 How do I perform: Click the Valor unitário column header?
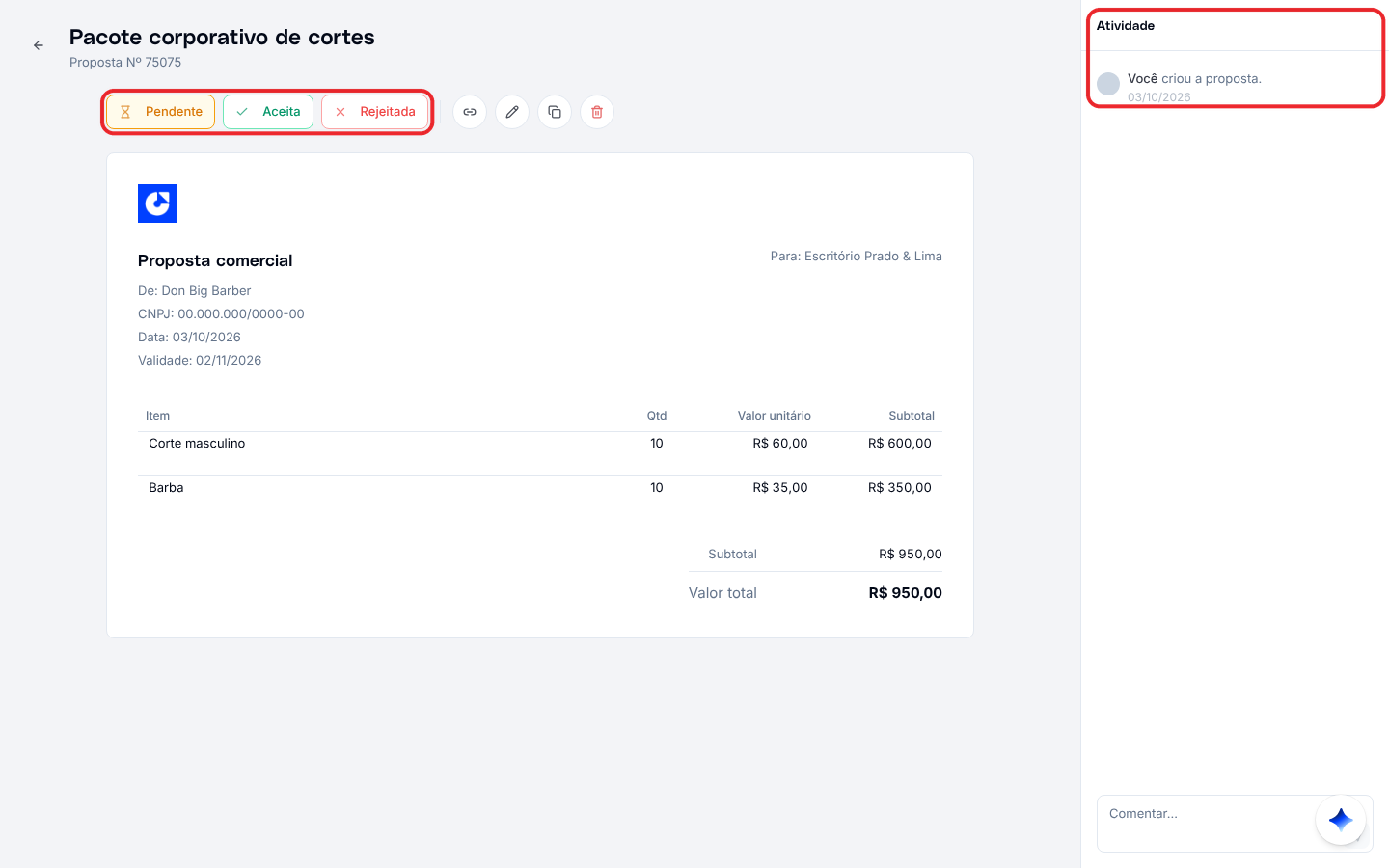[775, 416]
